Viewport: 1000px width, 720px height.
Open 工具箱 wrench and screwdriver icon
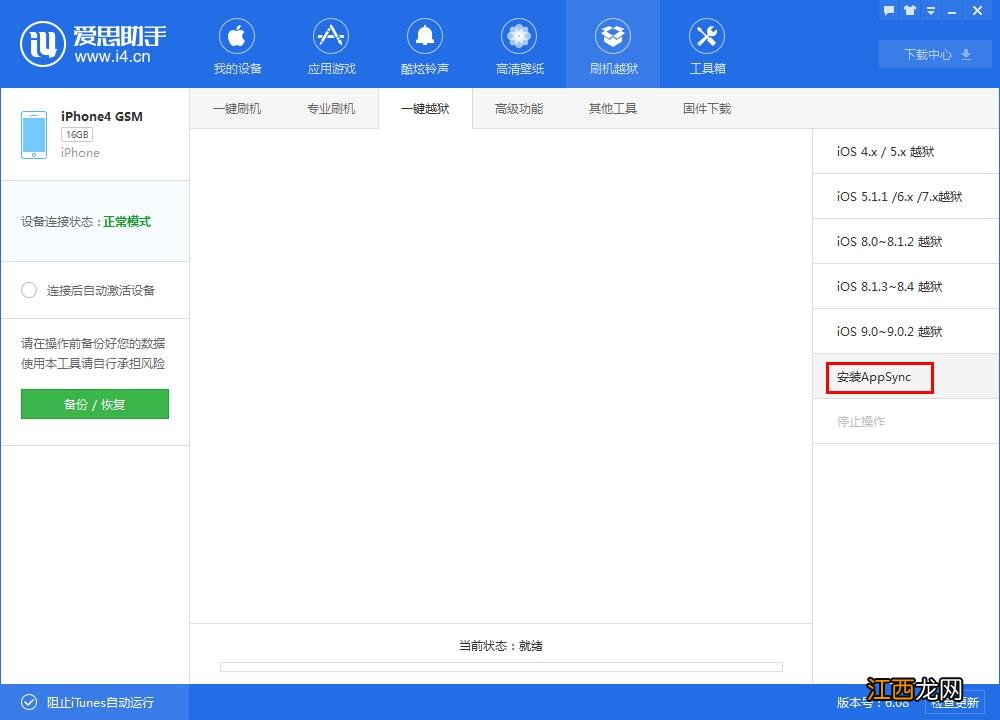(x=707, y=36)
